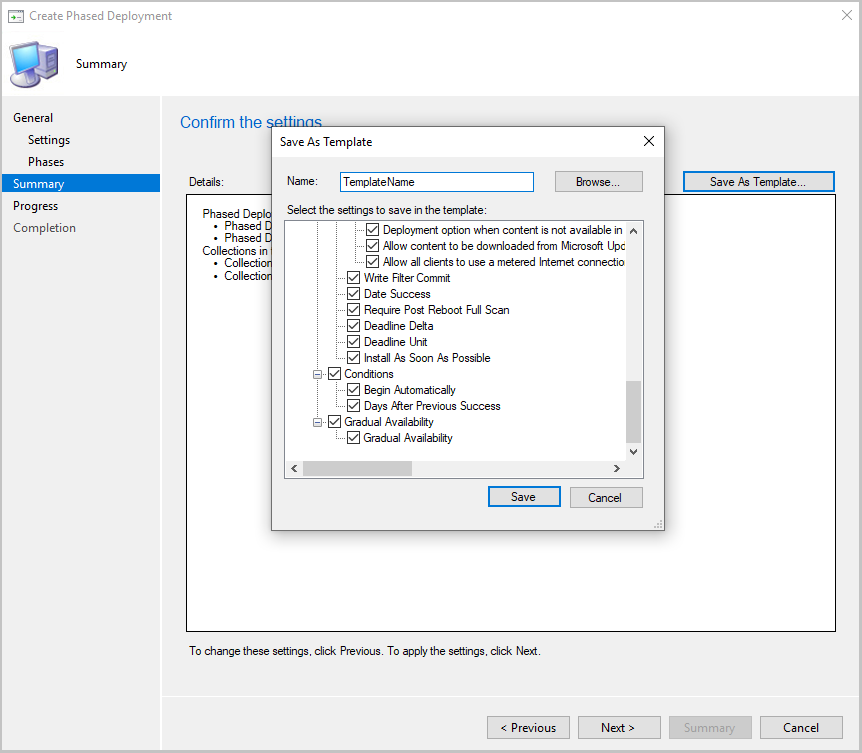
Task: Open the Settings wizard step
Action: 49,140
